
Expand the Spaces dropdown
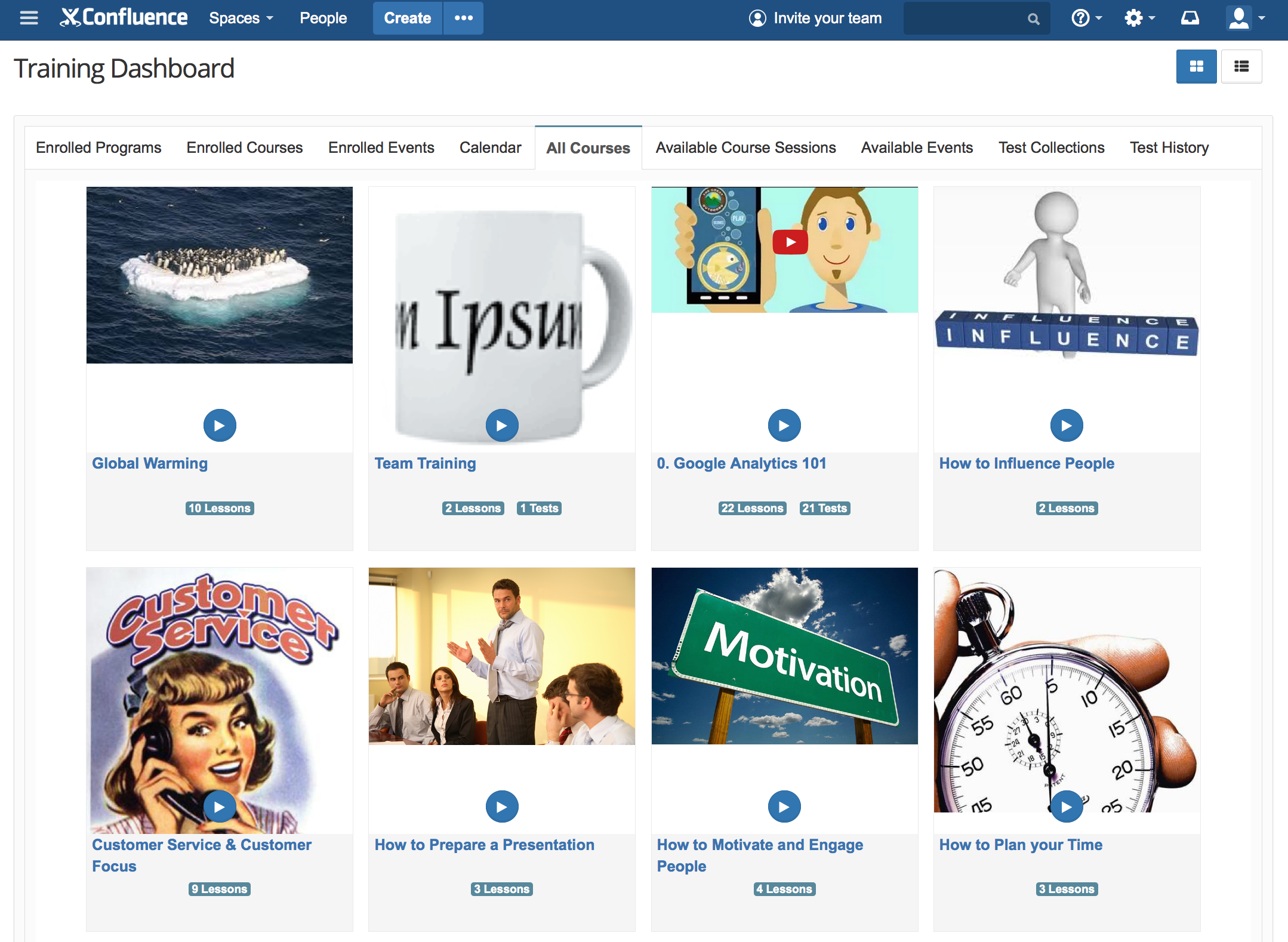tap(241, 18)
